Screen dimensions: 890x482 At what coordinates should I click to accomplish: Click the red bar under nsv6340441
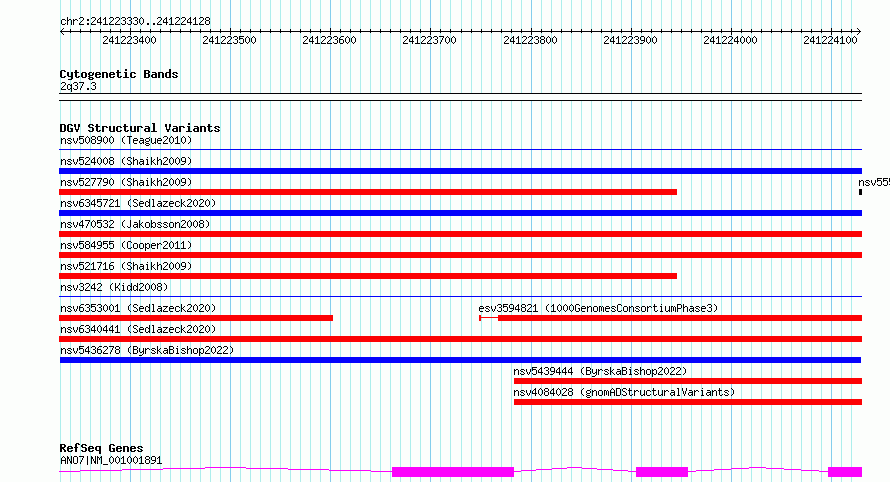click(460, 339)
